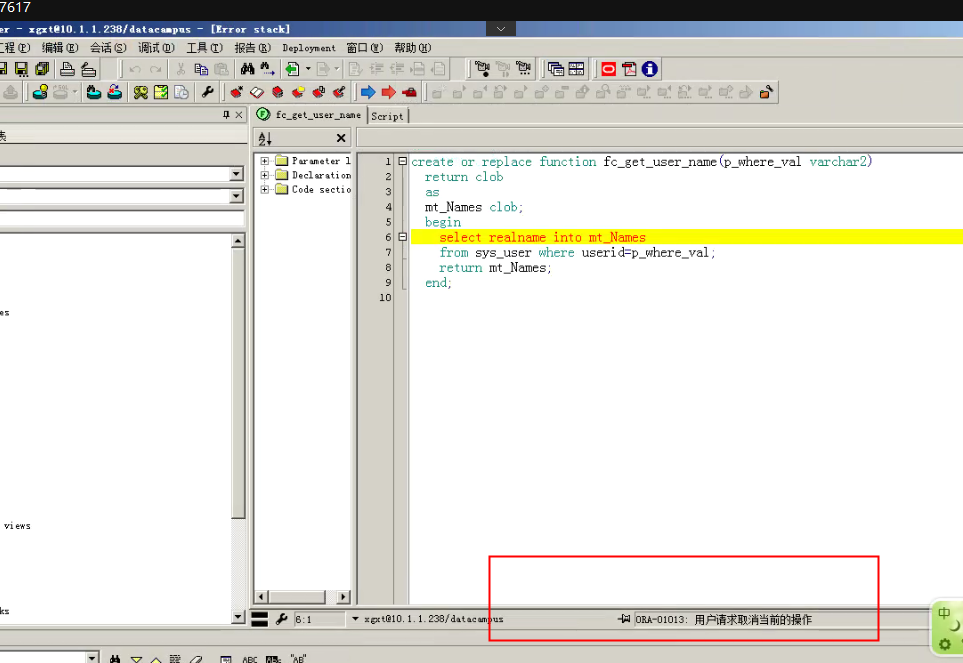Click the binoculars Find icon
Image resolution: width=963 pixels, height=663 pixels.
click(x=248, y=69)
